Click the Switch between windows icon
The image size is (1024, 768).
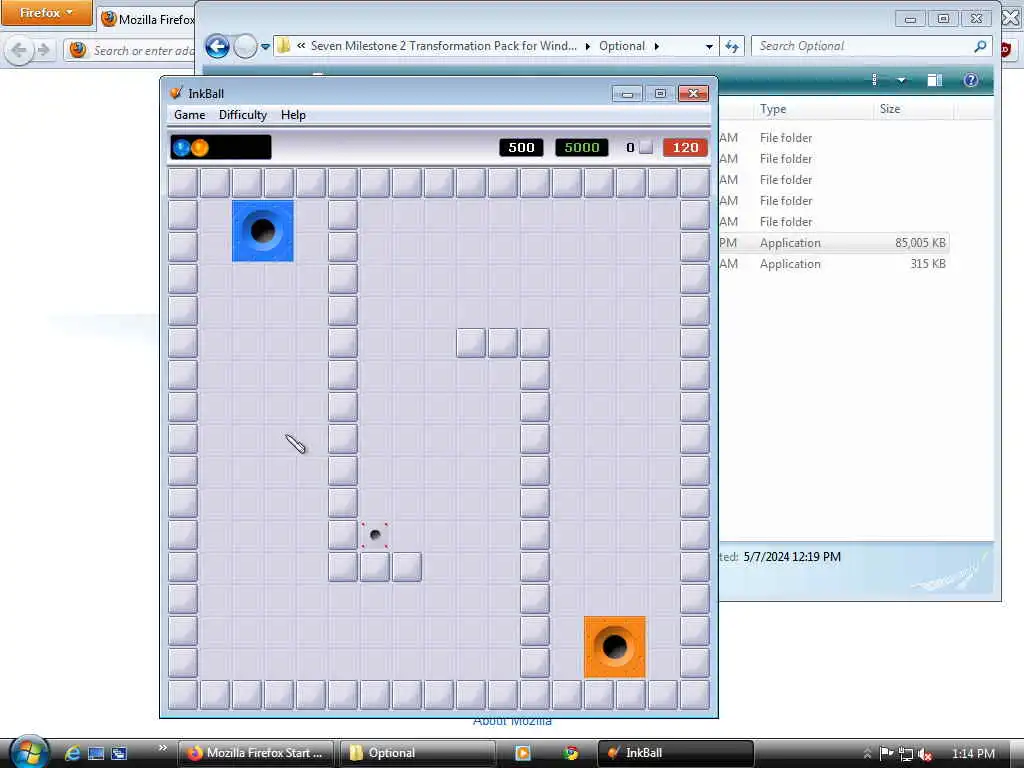[119, 753]
